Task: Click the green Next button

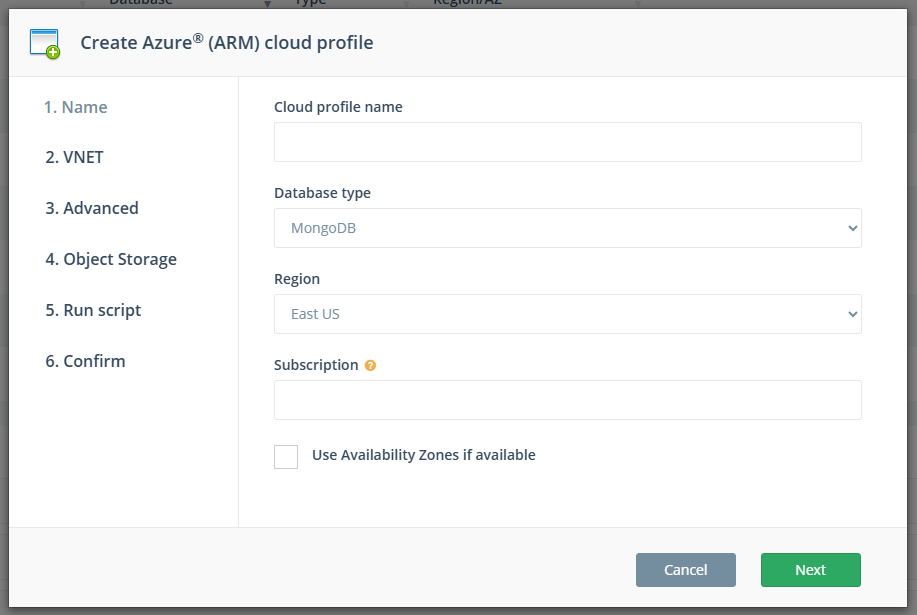Action: 811,570
